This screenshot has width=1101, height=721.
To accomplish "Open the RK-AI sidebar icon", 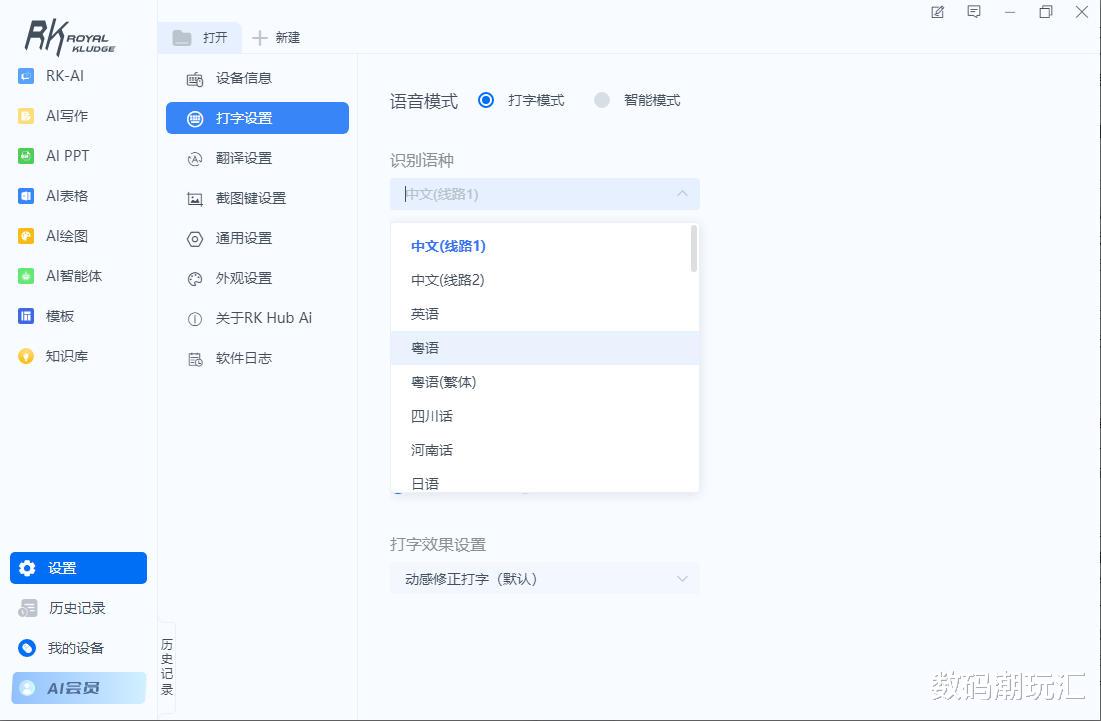I will click(26, 76).
